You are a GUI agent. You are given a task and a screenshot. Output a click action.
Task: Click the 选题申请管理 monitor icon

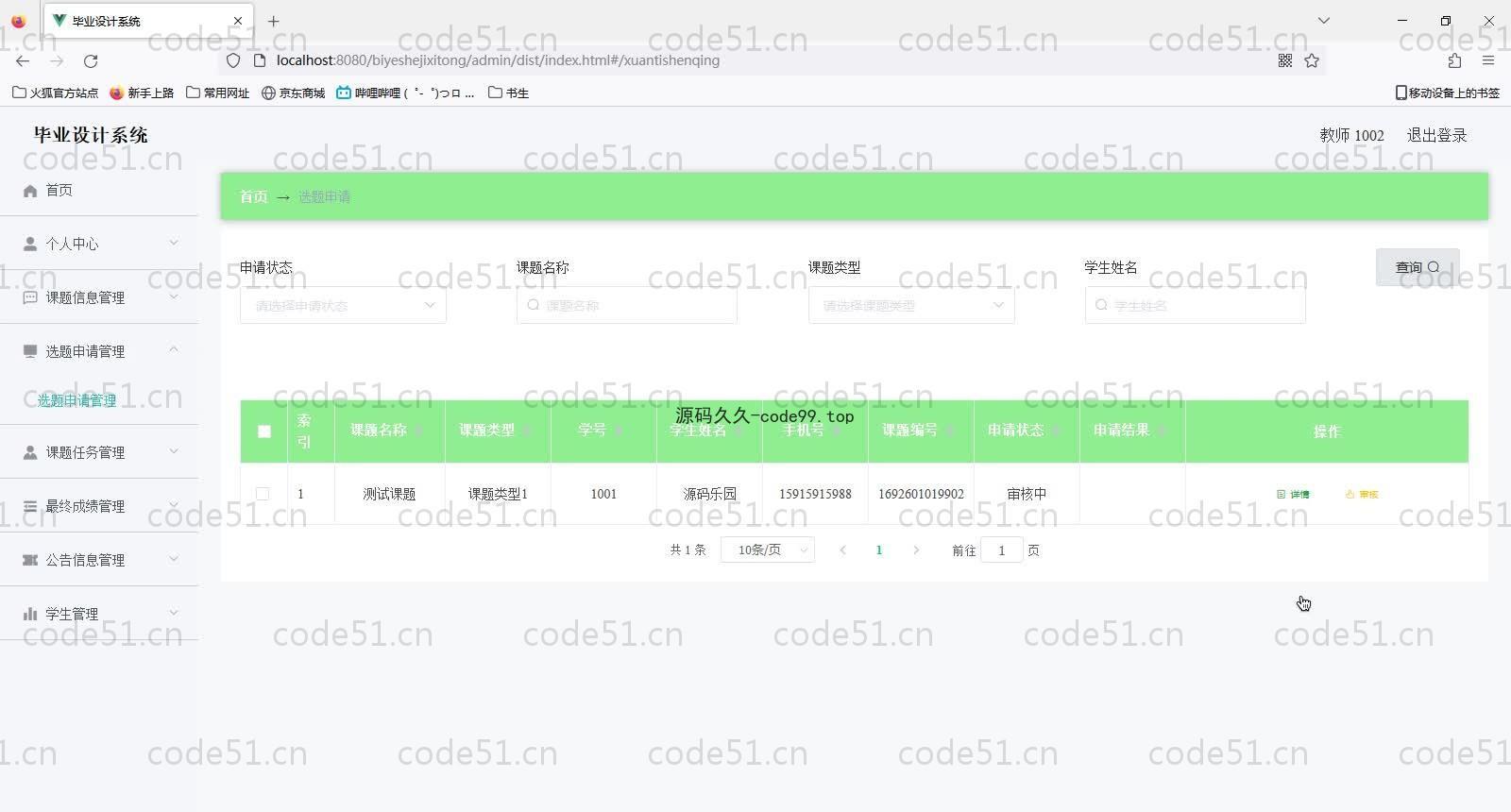[30, 351]
